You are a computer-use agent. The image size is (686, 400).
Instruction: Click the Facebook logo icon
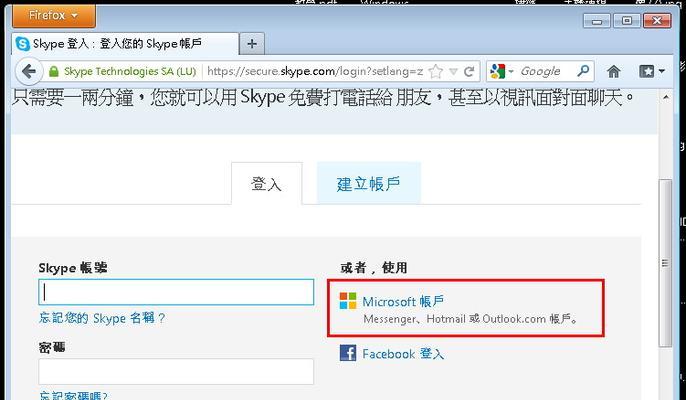click(348, 353)
